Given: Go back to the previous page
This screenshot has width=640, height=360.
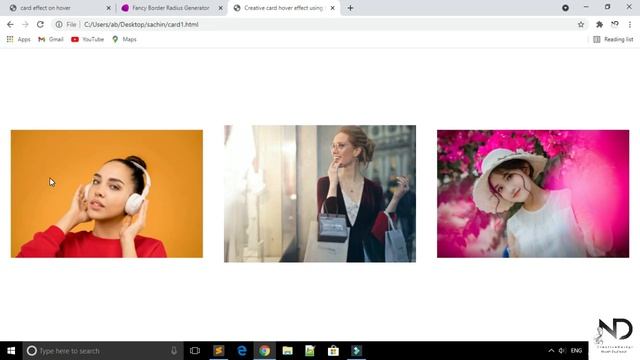Looking at the screenshot, I should pos(10,24).
